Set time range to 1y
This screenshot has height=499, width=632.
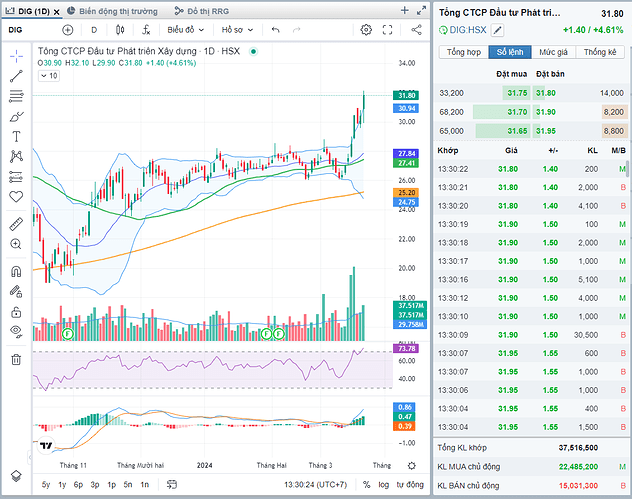click(61, 484)
